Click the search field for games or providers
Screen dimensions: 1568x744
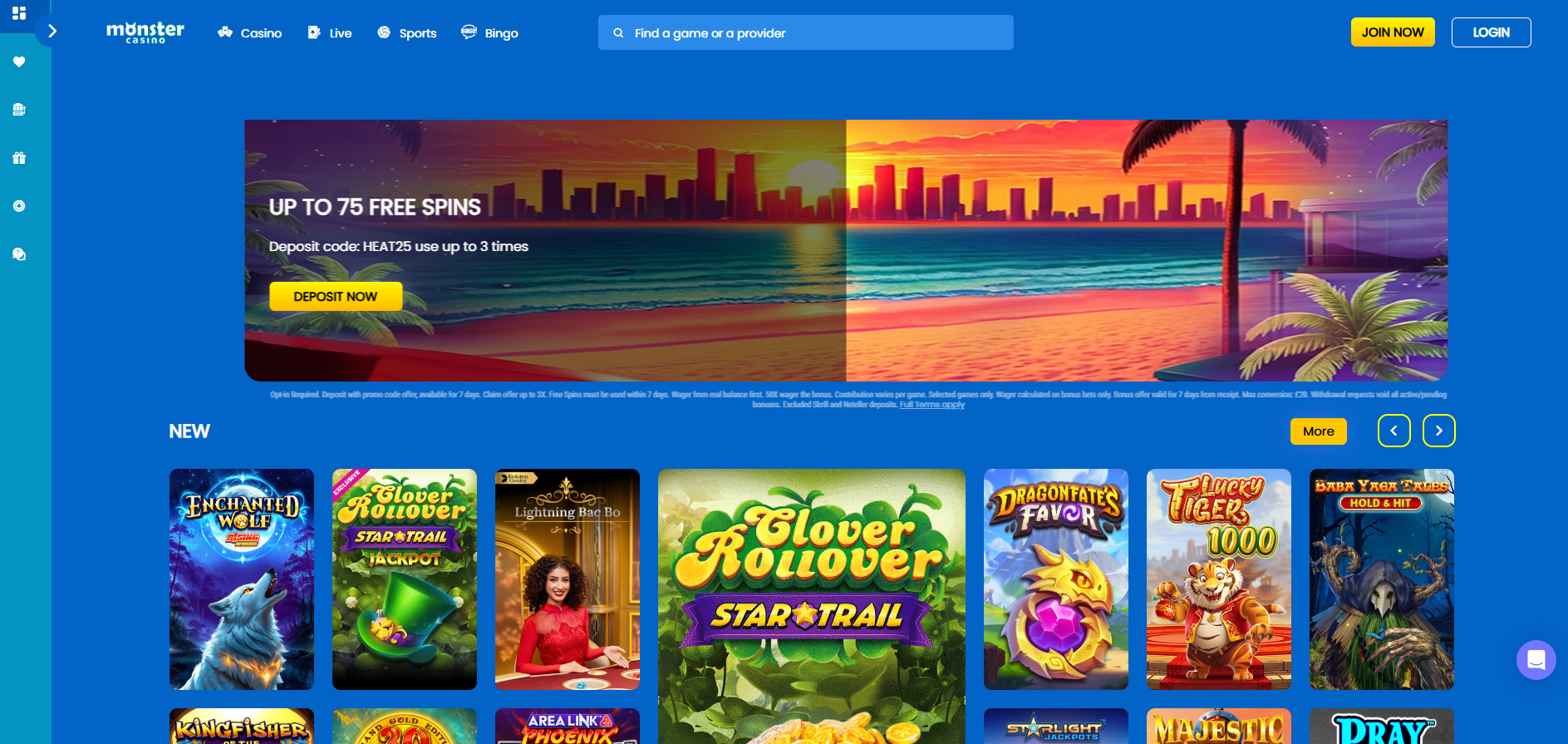point(806,32)
